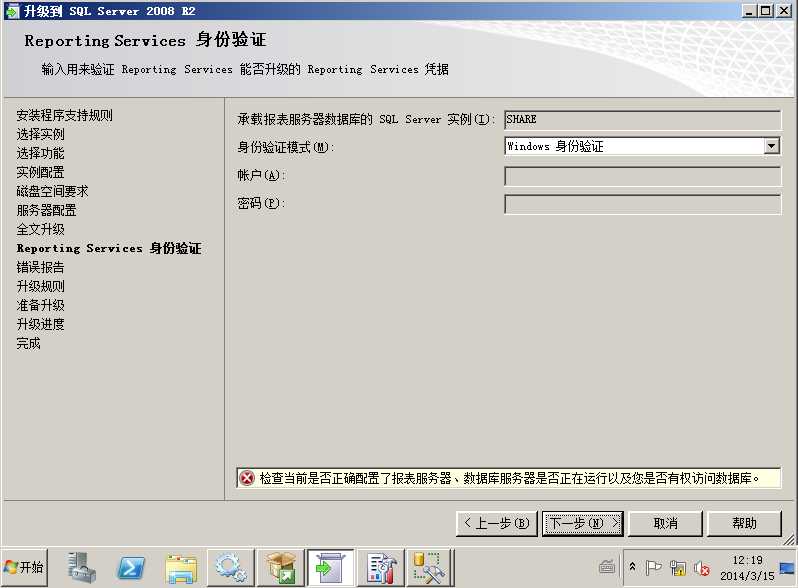
Task: Select 选择功能 step in sidebar
Action: tap(40, 153)
